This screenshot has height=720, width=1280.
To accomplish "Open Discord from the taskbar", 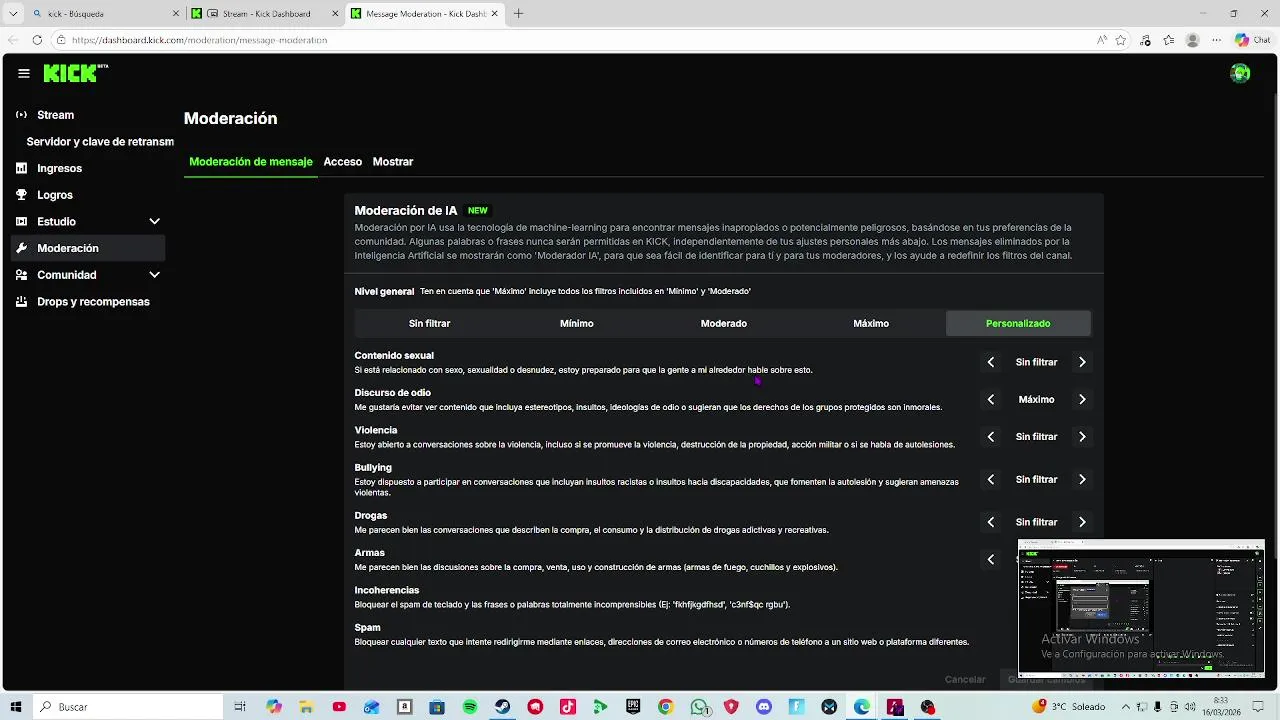I will [x=764, y=707].
